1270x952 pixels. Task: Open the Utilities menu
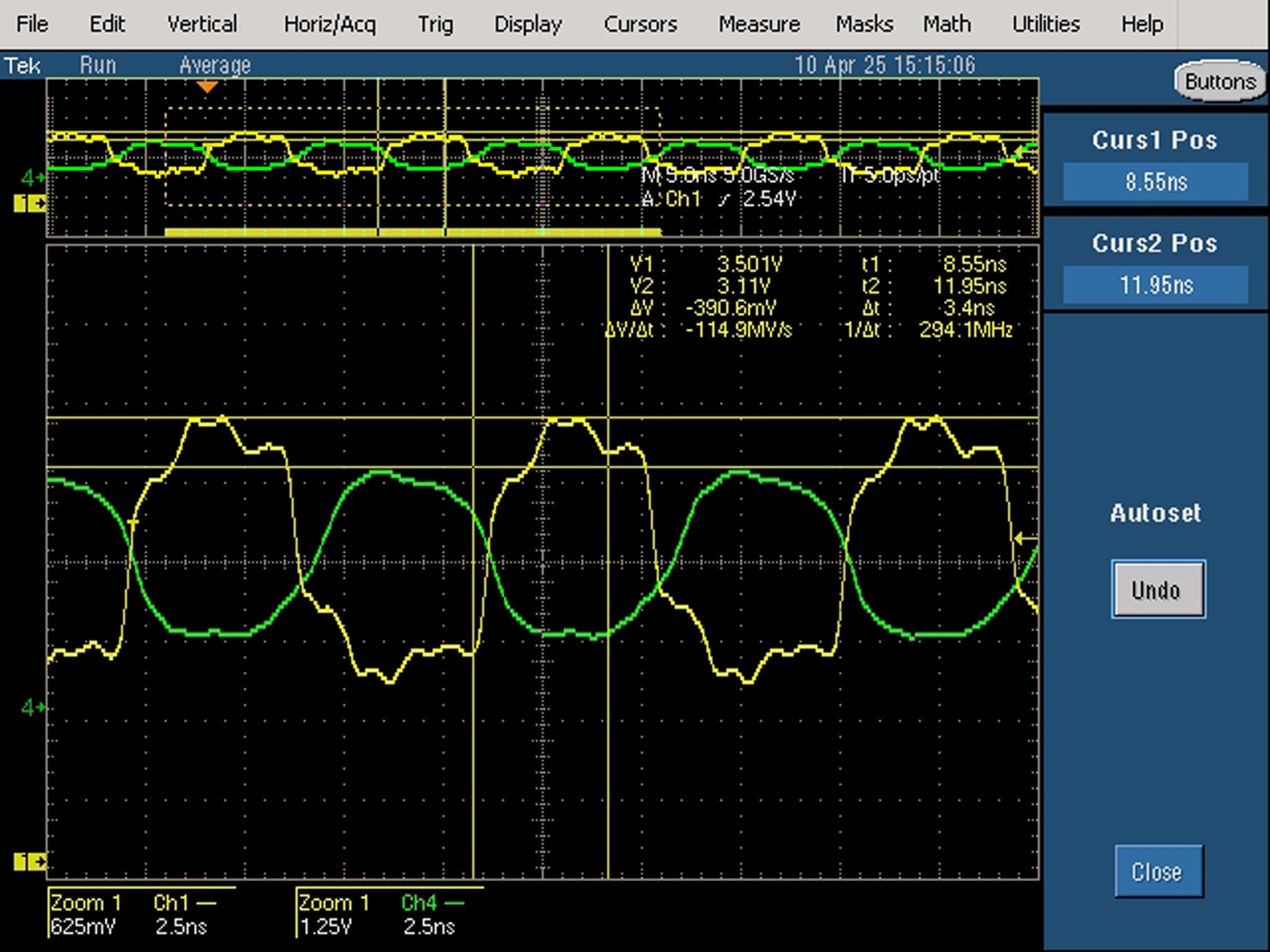[x=1046, y=24]
